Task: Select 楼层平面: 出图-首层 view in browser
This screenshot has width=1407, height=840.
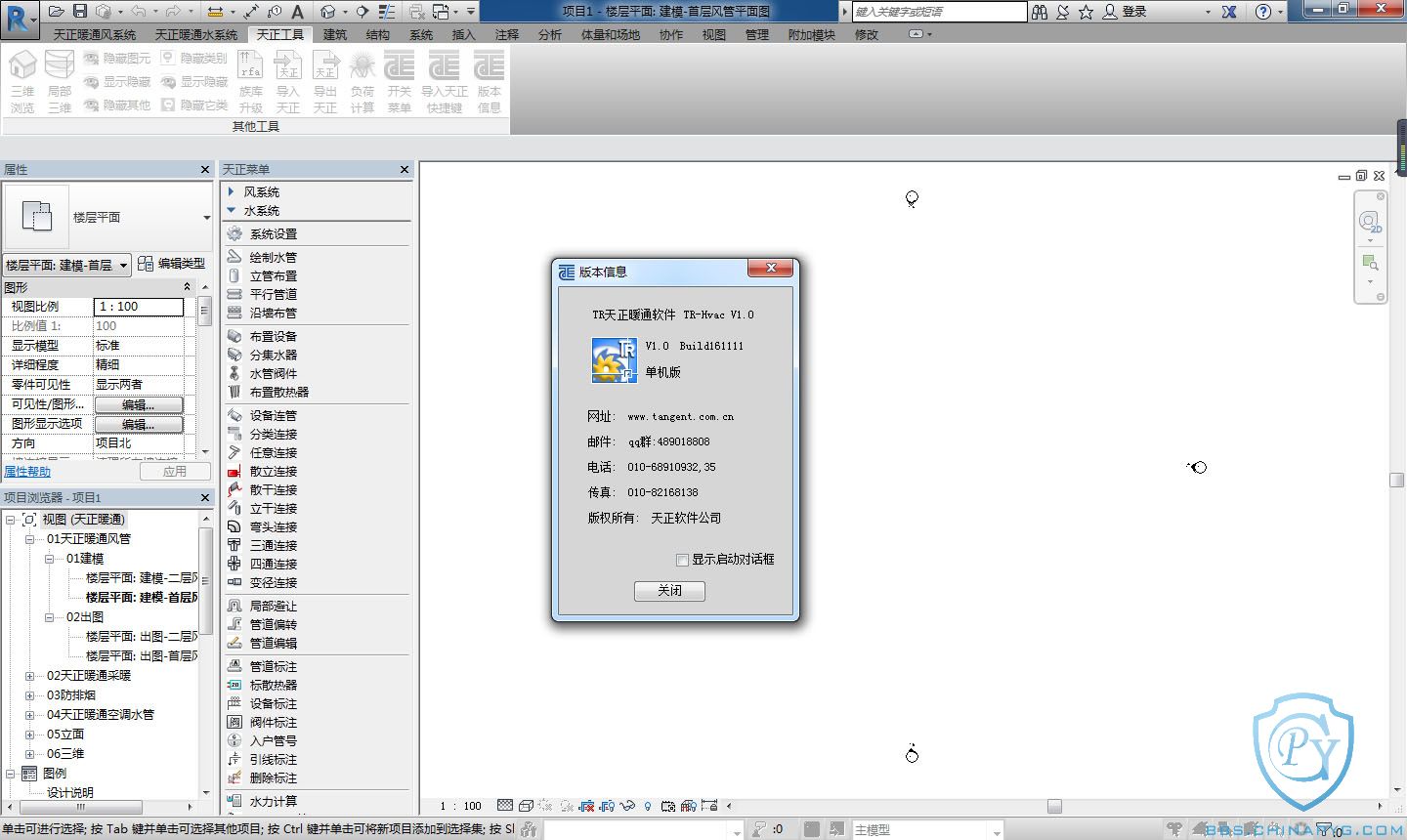Action: 142,656
